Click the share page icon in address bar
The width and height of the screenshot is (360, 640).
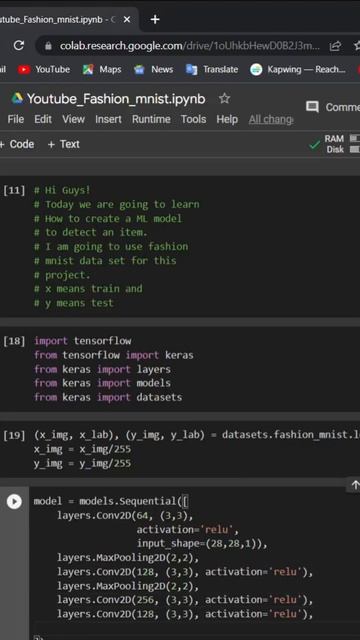tap(335, 46)
